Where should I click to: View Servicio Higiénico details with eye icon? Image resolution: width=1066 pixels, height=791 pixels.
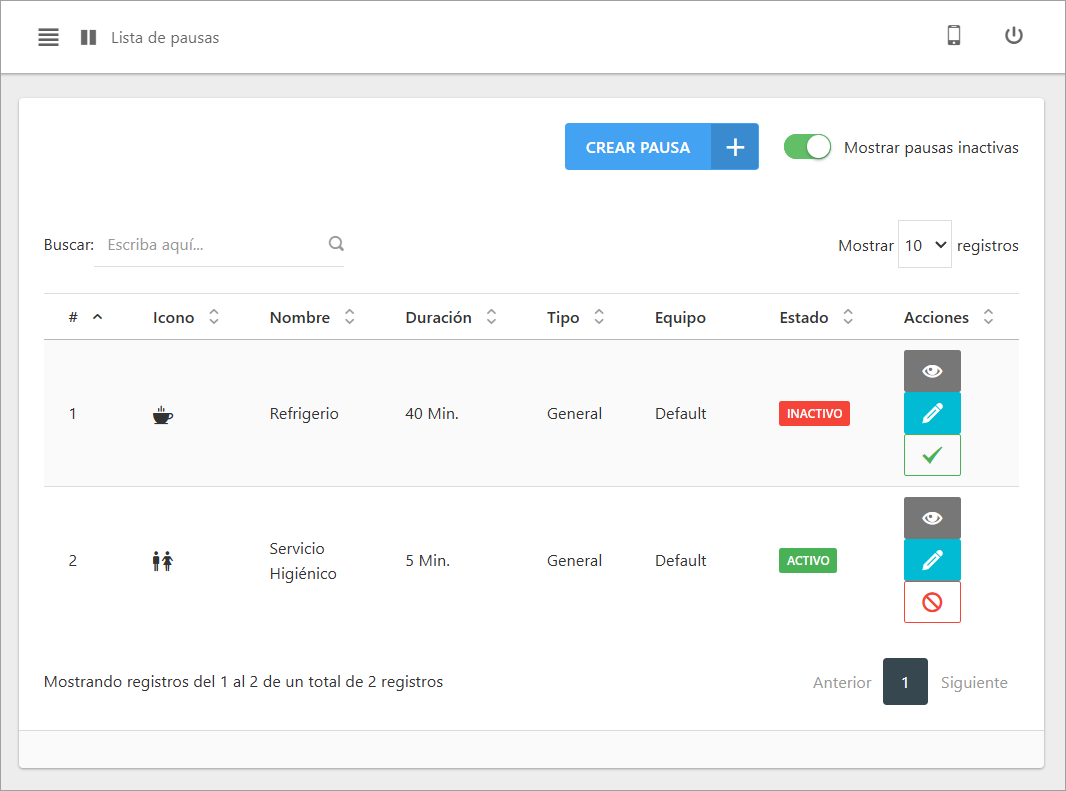point(932,518)
